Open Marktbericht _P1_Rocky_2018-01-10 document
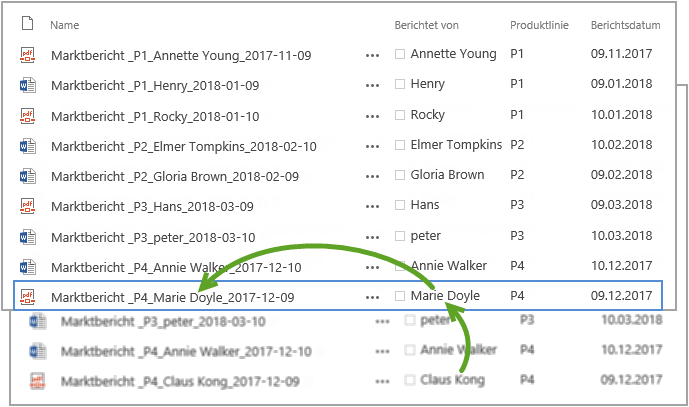 click(x=155, y=116)
